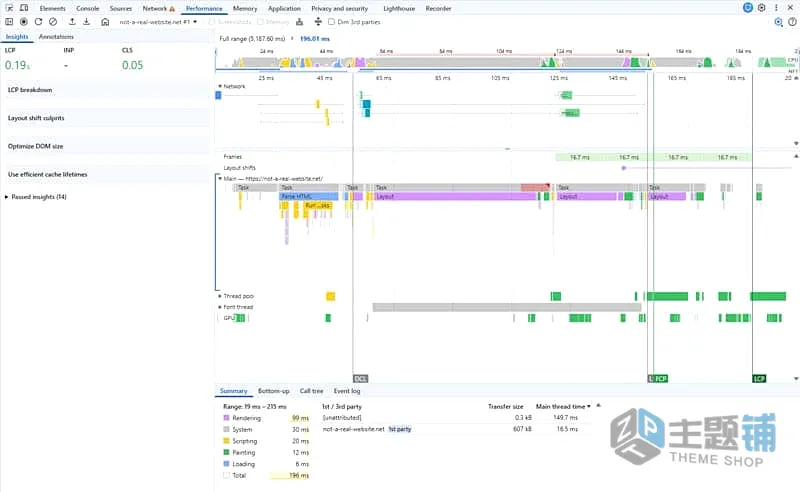Viewport: 800px width, 492px height.
Task: Click the LCP 0.19s metric
Action: pos(17,65)
